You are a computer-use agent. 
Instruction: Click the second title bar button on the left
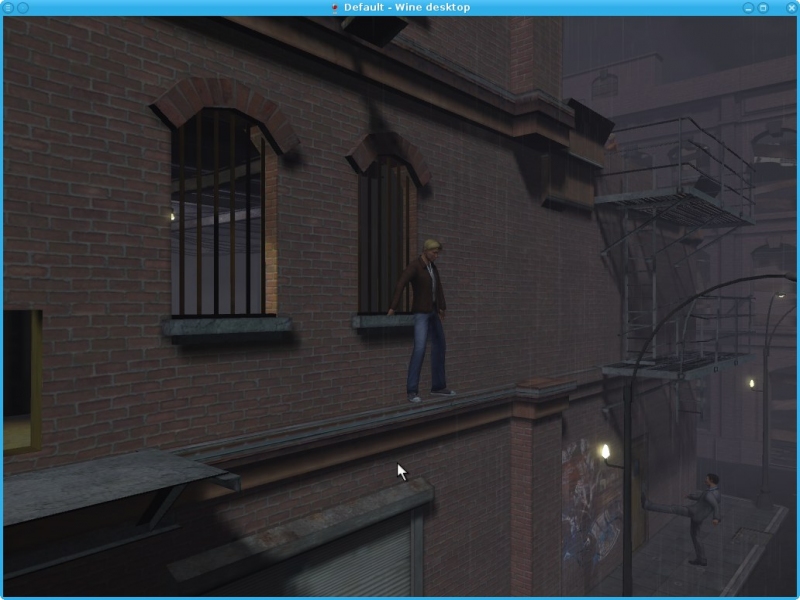[x=23, y=8]
